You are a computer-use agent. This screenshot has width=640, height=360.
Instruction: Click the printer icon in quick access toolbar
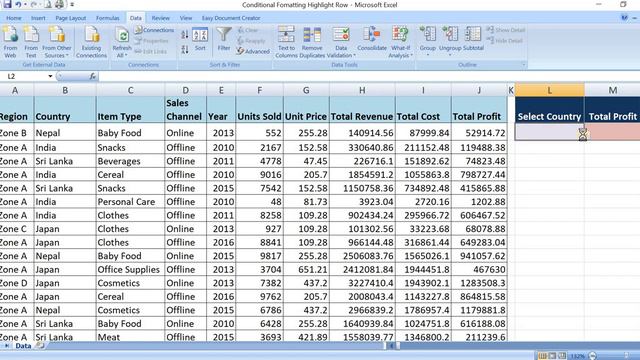[60, 4]
